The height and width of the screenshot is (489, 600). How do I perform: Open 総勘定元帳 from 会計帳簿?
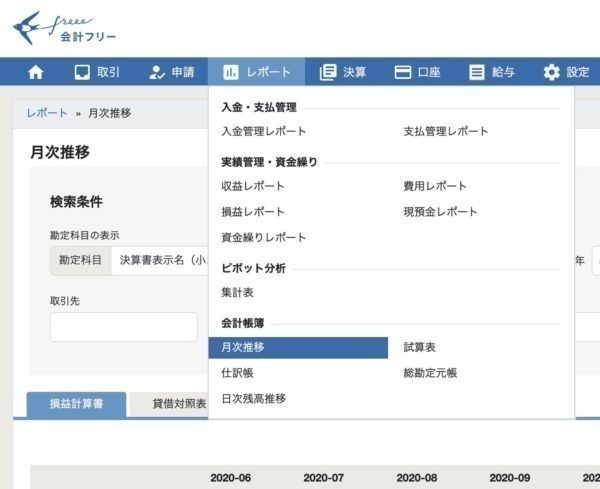tap(431, 373)
